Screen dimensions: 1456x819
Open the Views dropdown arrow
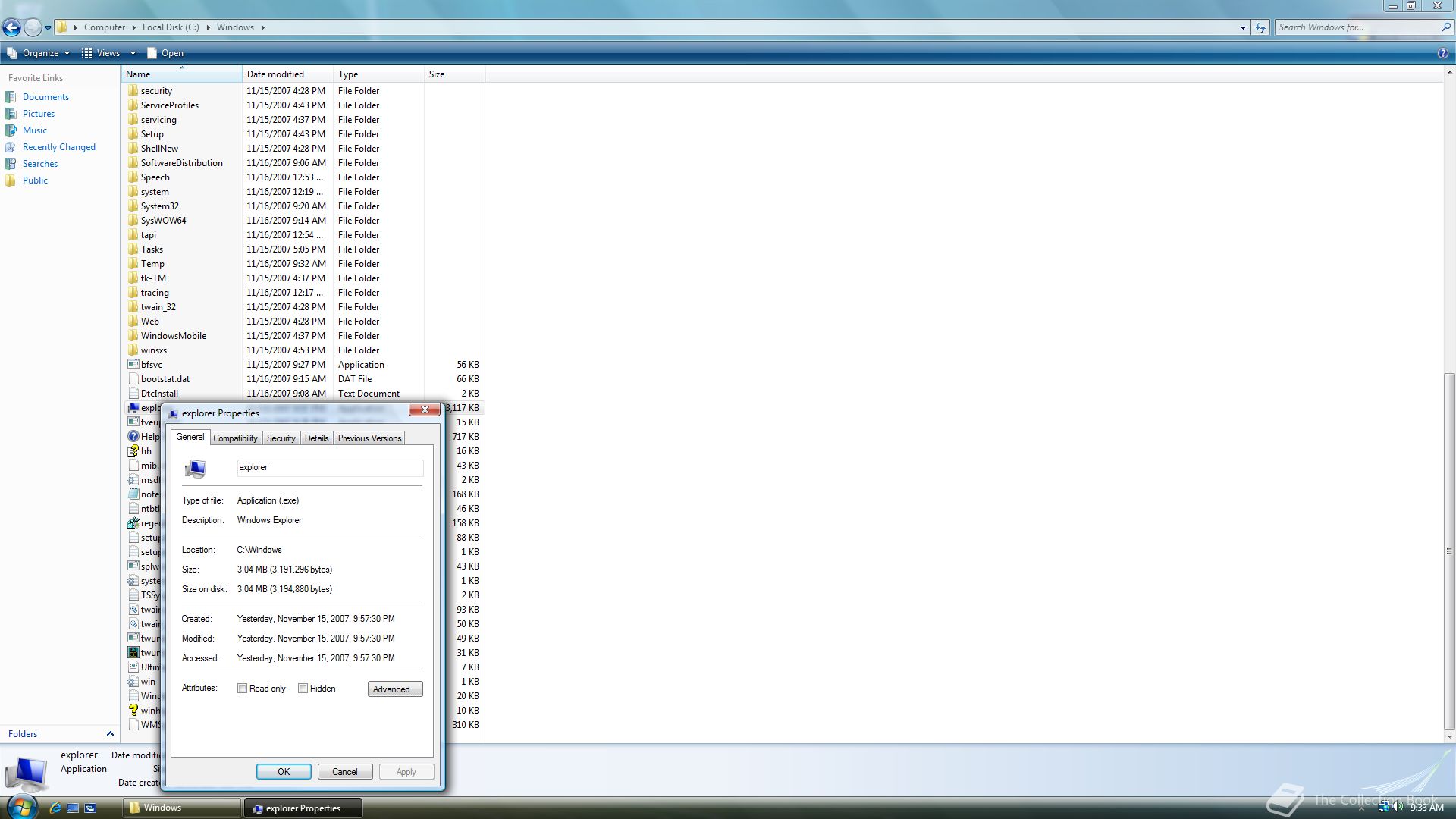click(133, 53)
